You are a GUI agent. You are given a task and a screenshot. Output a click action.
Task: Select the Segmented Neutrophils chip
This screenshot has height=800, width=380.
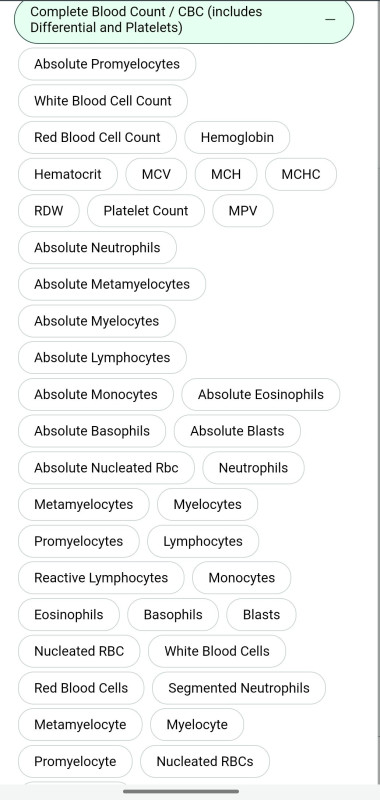(x=239, y=689)
